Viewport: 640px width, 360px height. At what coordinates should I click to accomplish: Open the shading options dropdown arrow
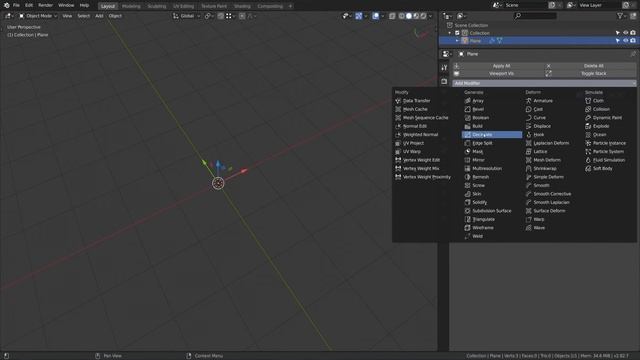pos(431,16)
